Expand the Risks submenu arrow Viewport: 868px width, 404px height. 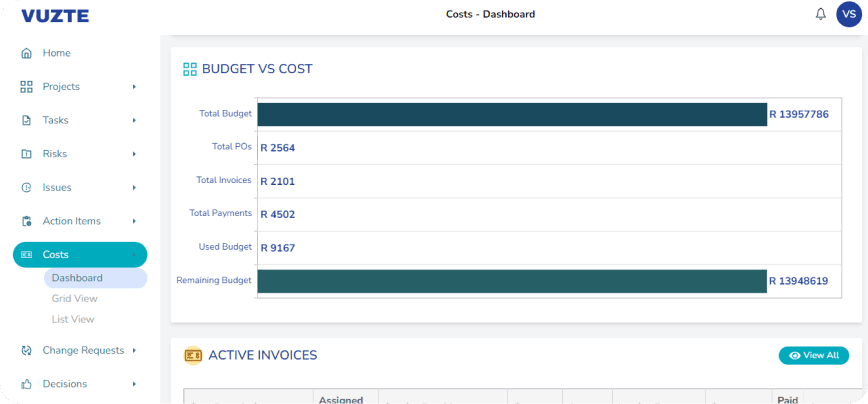click(x=134, y=154)
